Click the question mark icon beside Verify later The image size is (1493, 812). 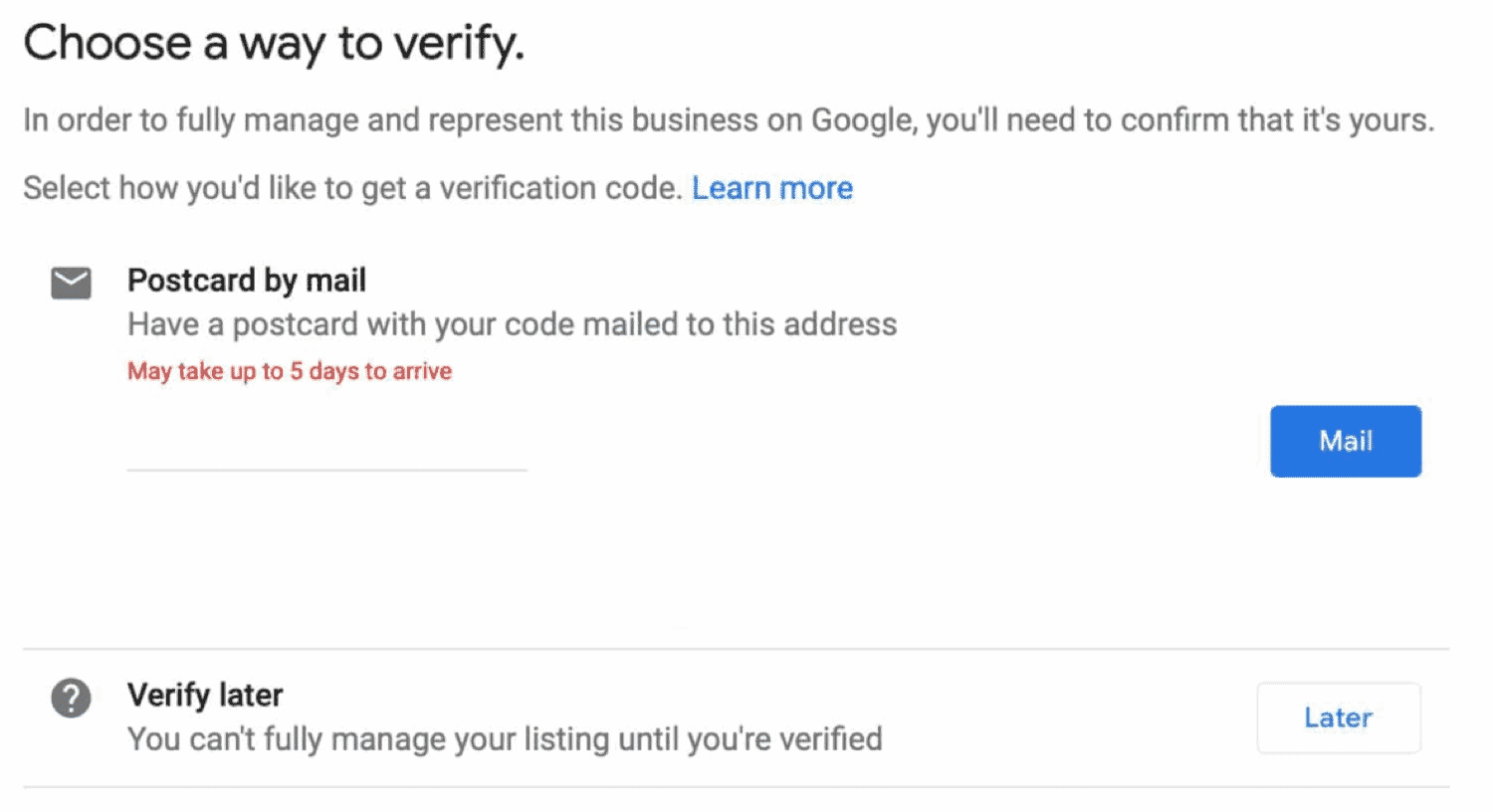[71, 698]
